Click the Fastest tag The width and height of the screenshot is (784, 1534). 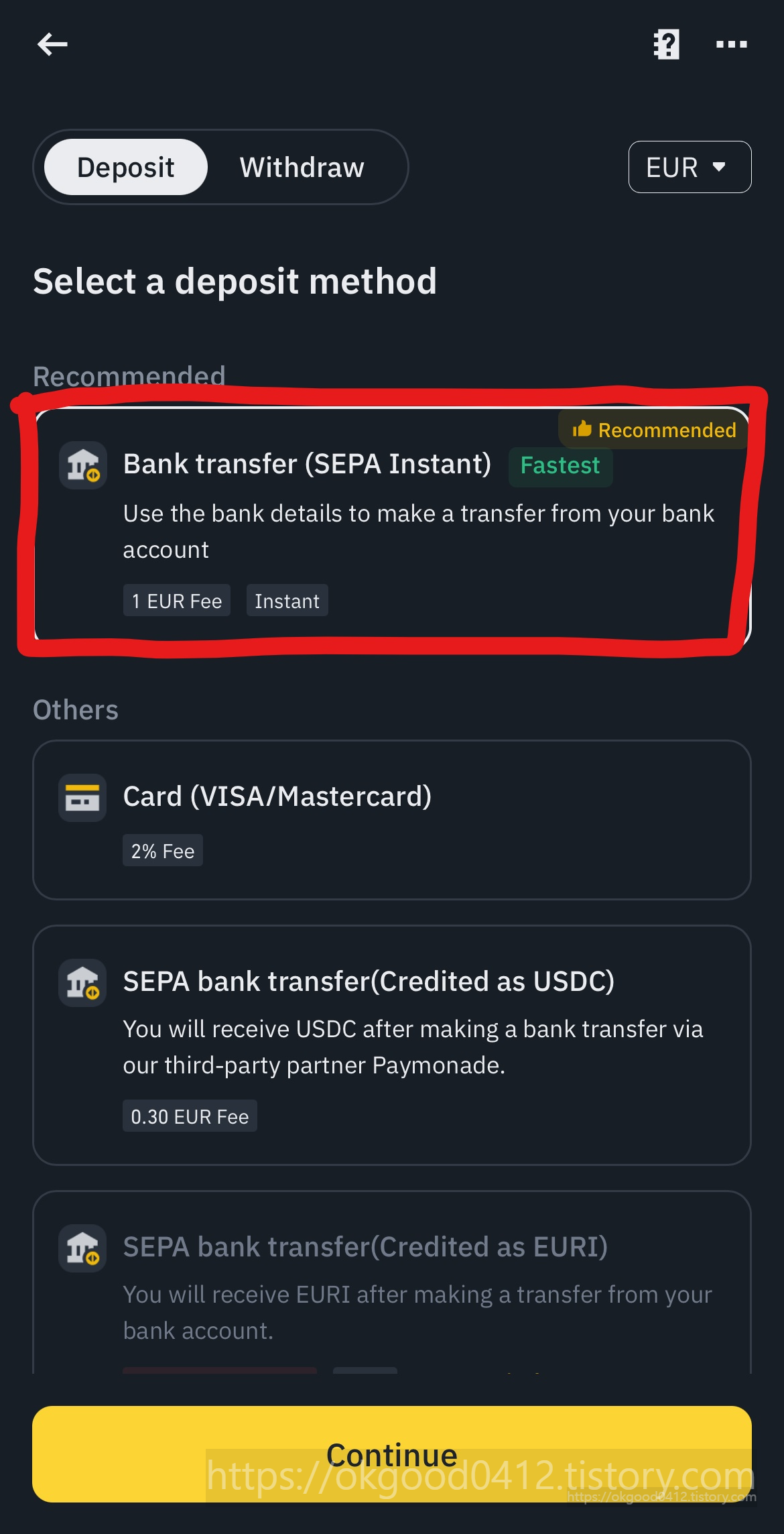pyautogui.click(x=560, y=466)
